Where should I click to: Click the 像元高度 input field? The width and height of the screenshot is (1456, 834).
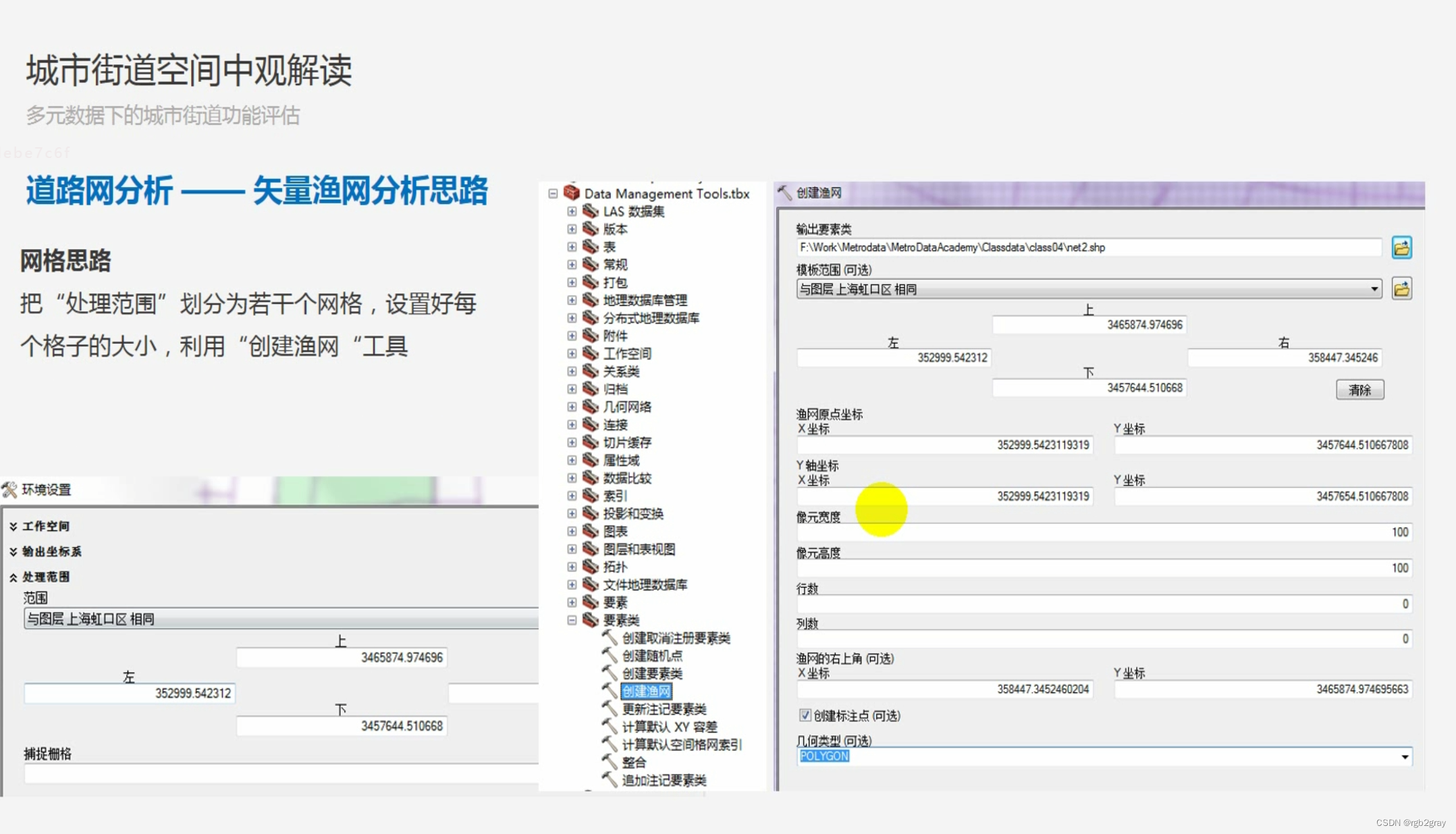1104,568
